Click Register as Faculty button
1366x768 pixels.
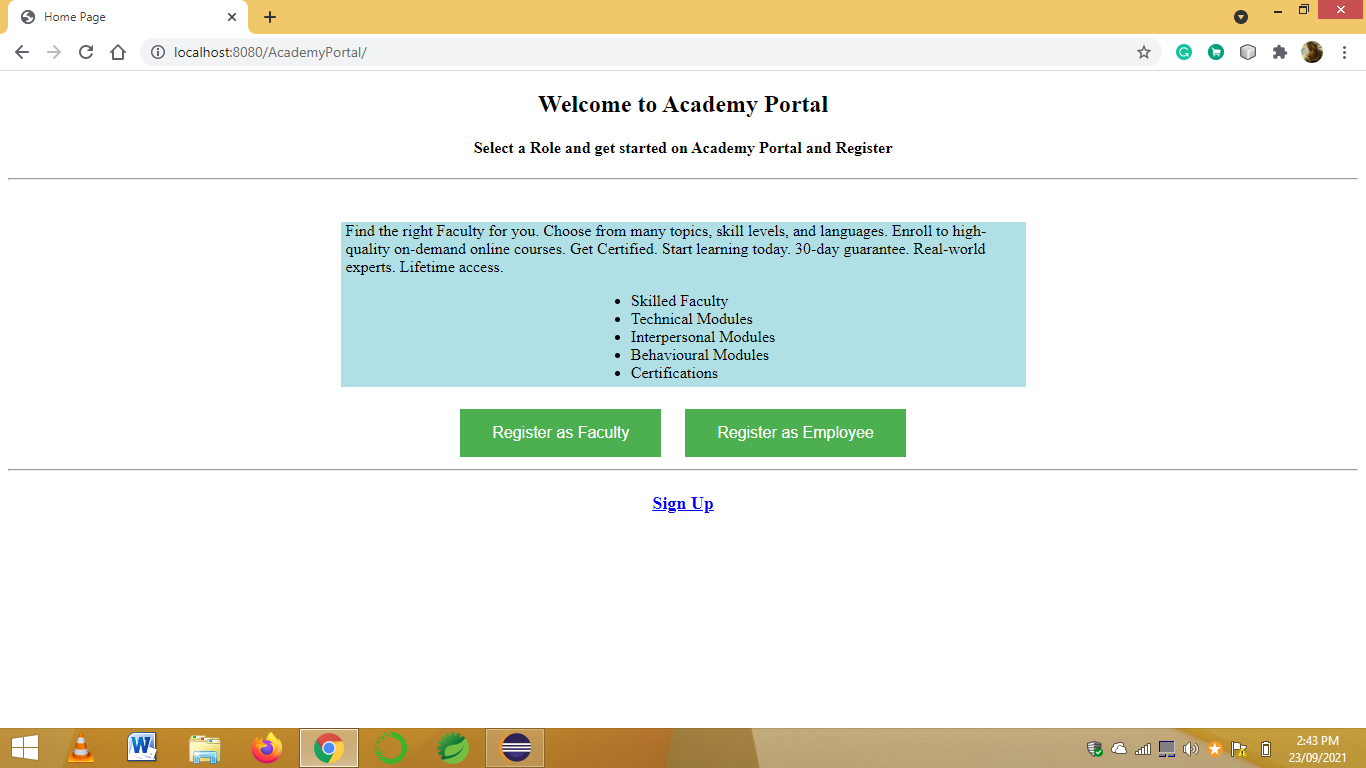(560, 433)
